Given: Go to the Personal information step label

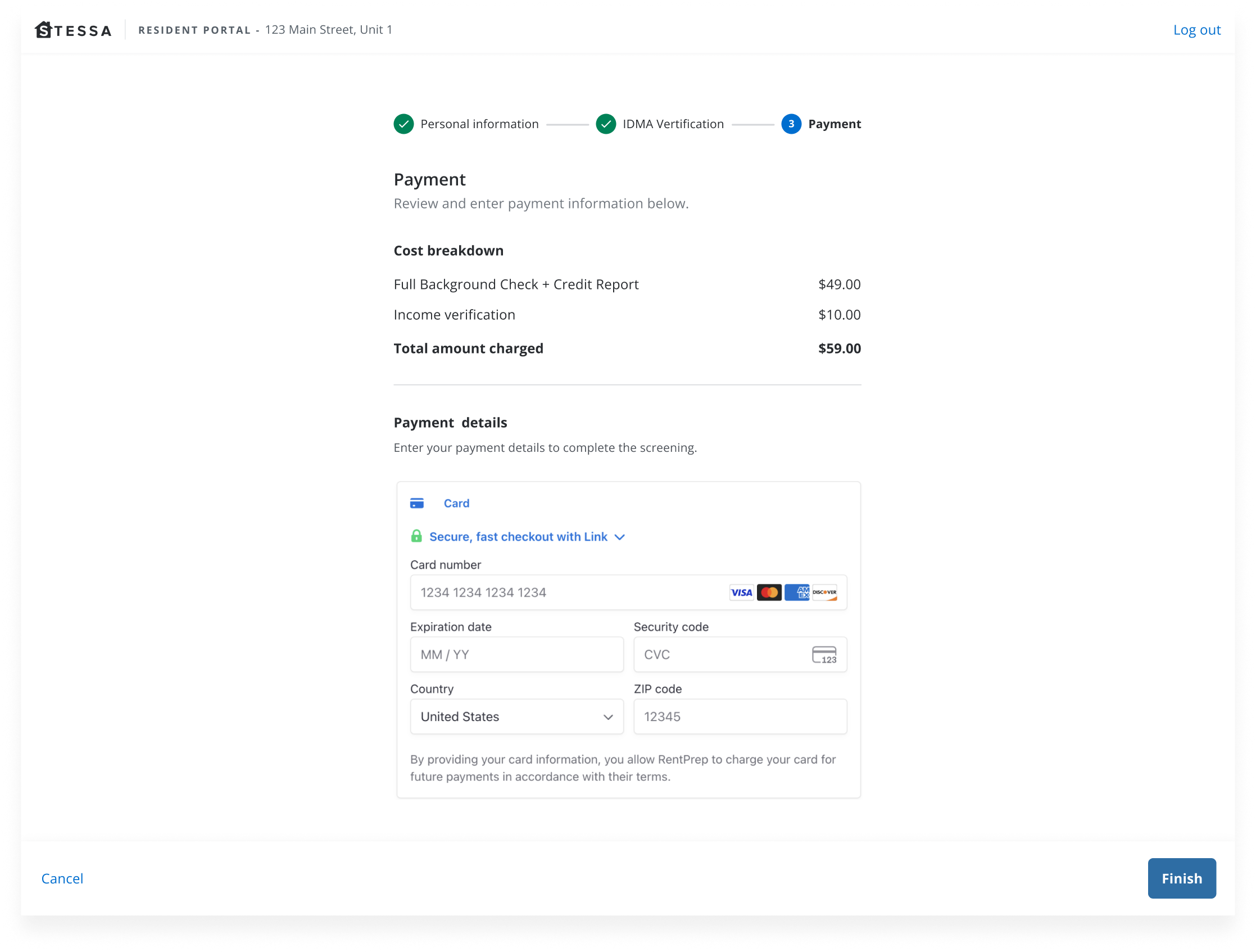Looking at the screenshot, I should 479,124.
